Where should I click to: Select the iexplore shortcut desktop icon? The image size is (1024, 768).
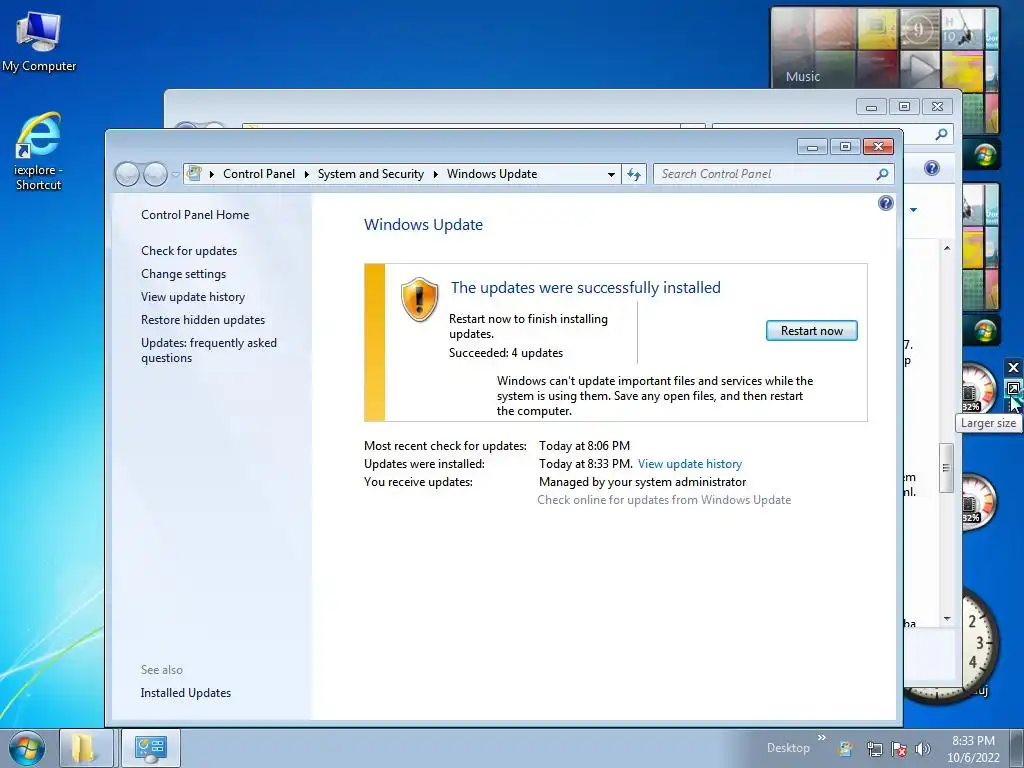coord(39,152)
